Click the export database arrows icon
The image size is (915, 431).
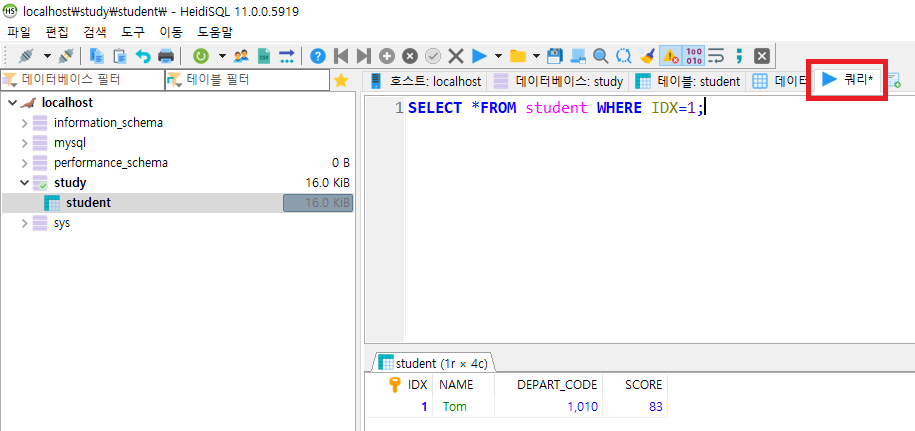click(287, 56)
